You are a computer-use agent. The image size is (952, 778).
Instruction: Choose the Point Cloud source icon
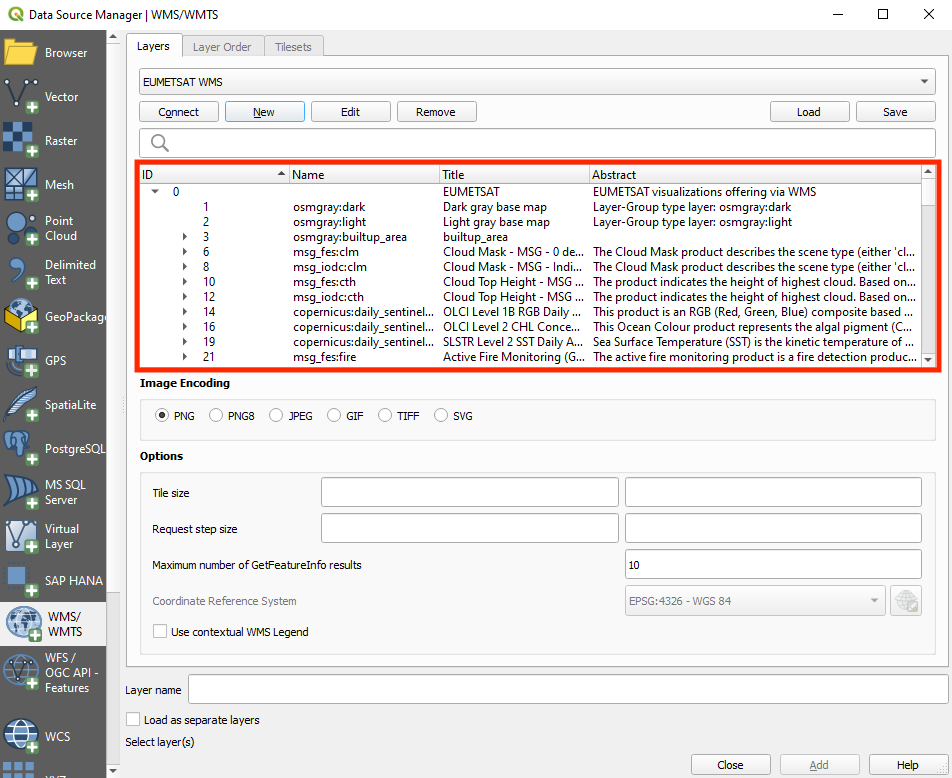click(21, 228)
